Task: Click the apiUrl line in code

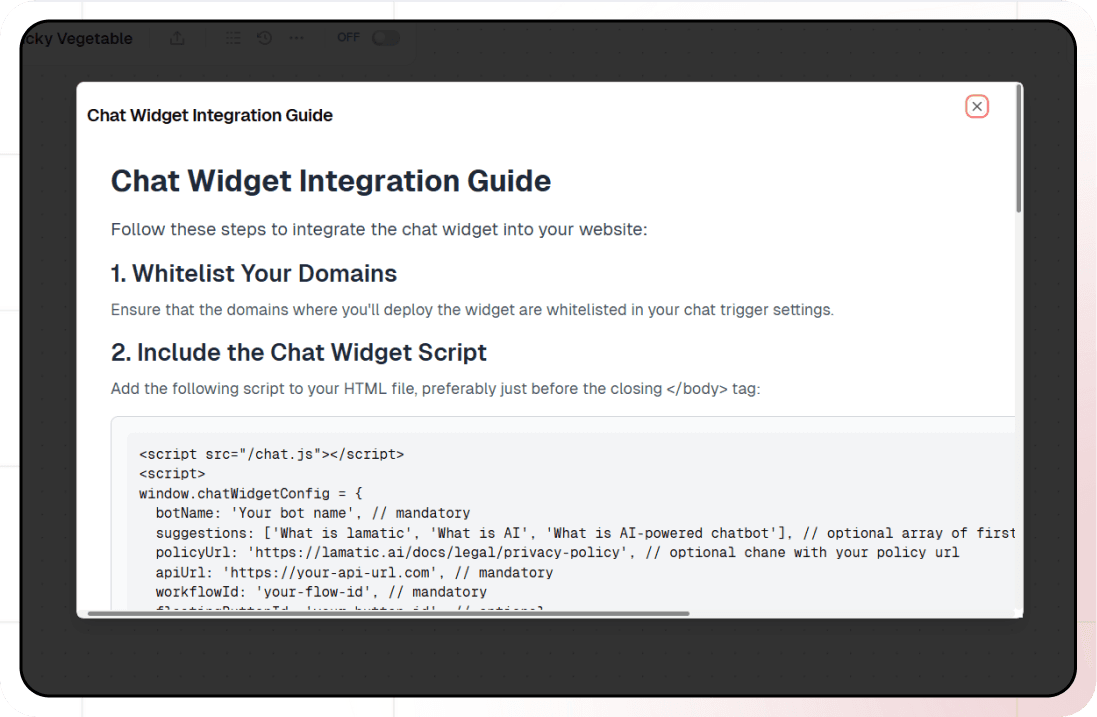Action: click(x=354, y=573)
